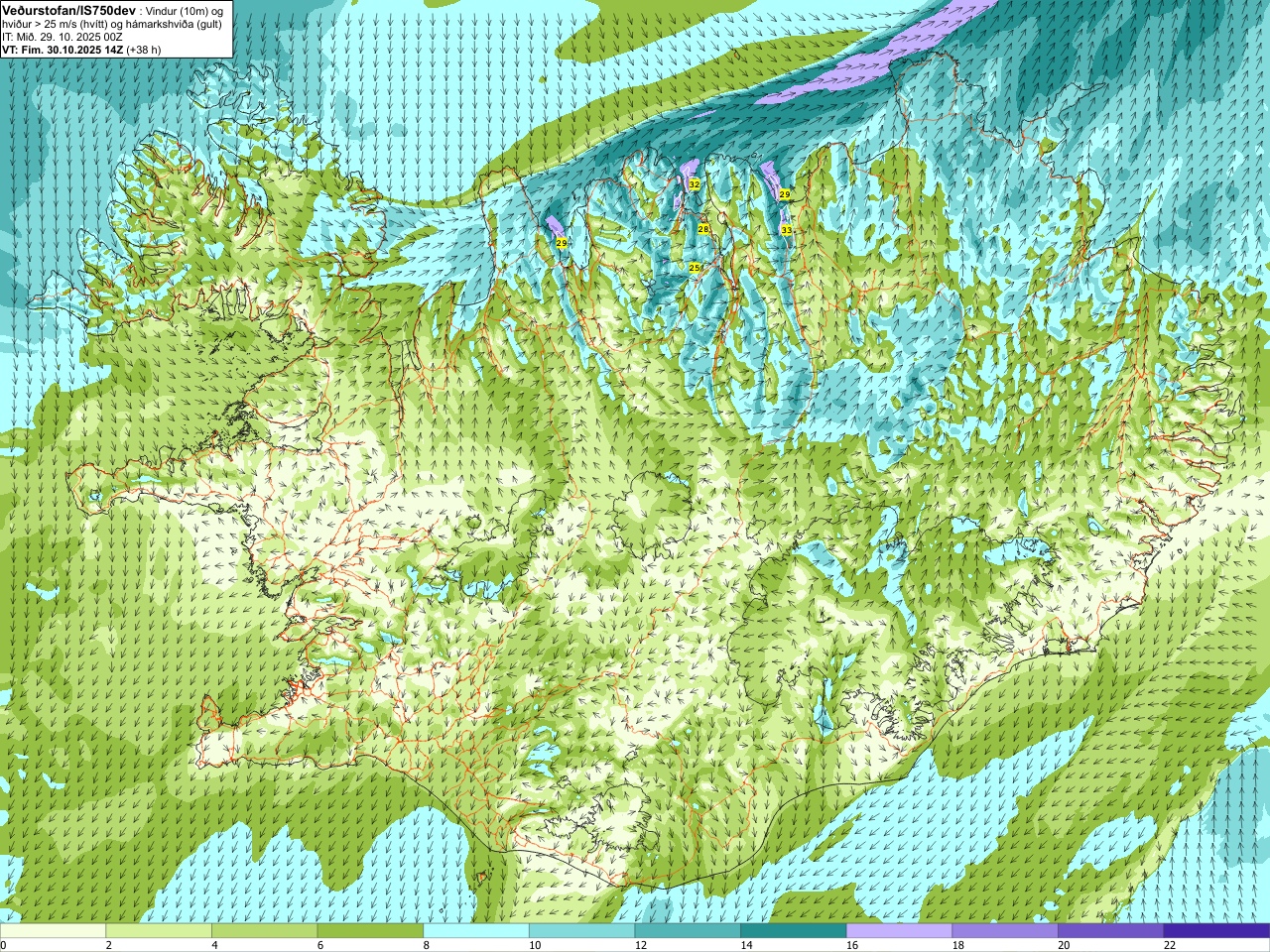Screen dimensions: 1270x952
Task: Click the light green 2–4 m/s legend swatch
Action: (x=159, y=931)
